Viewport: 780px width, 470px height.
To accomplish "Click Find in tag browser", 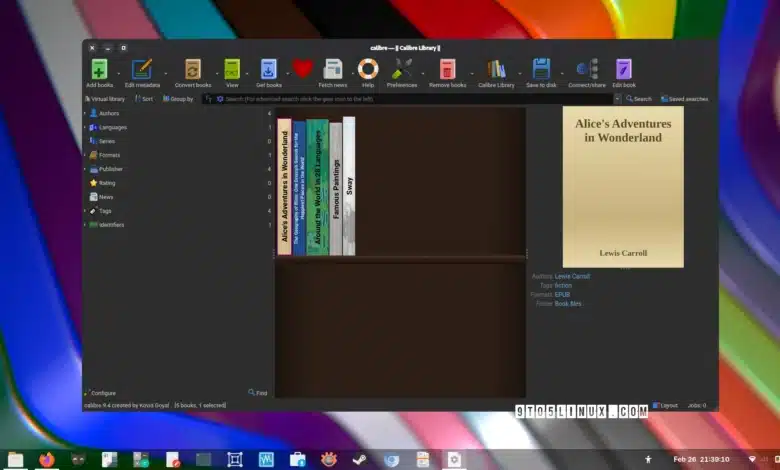I will click(258, 393).
